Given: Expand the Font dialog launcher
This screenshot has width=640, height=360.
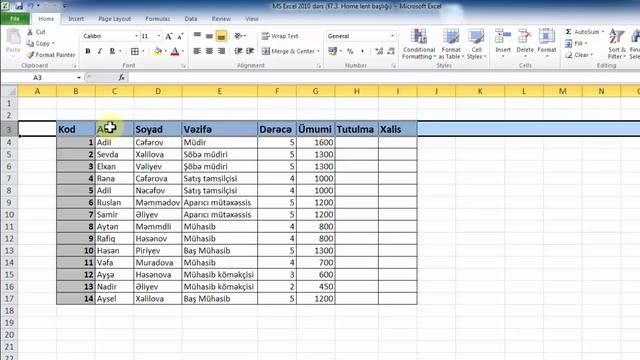Looking at the screenshot, I should 183,66.
